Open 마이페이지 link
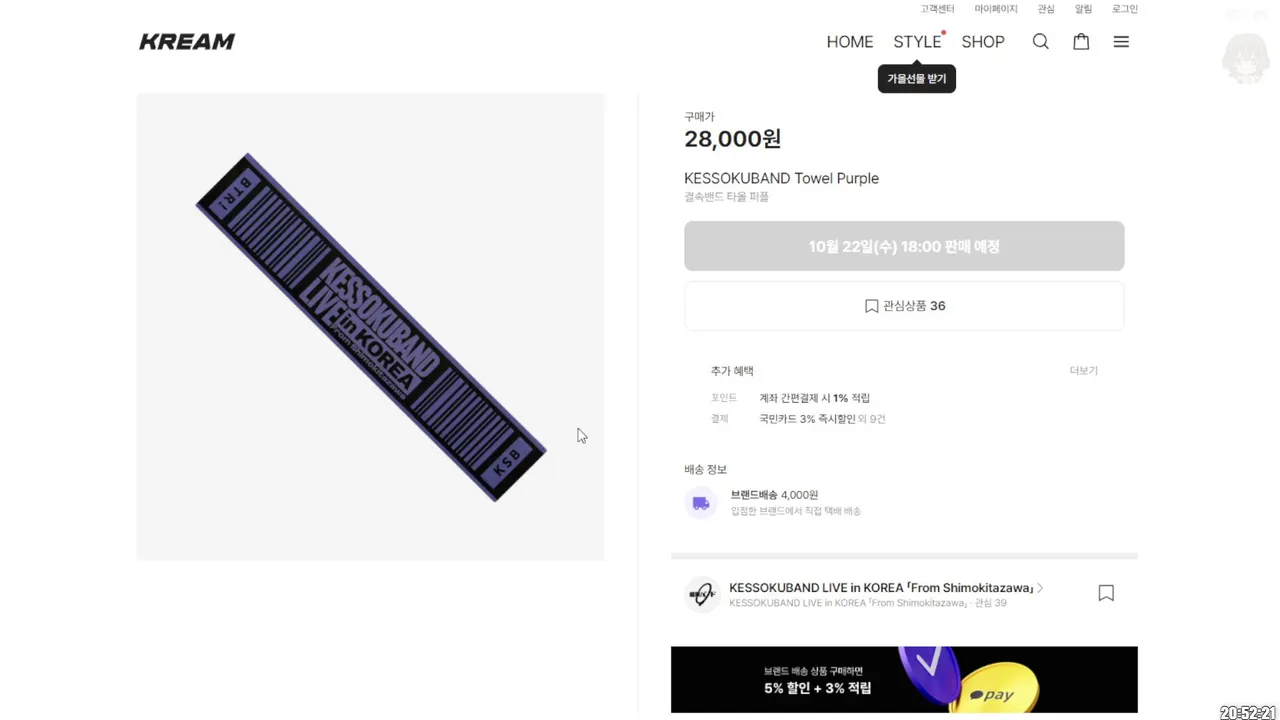 click(x=996, y=9)
